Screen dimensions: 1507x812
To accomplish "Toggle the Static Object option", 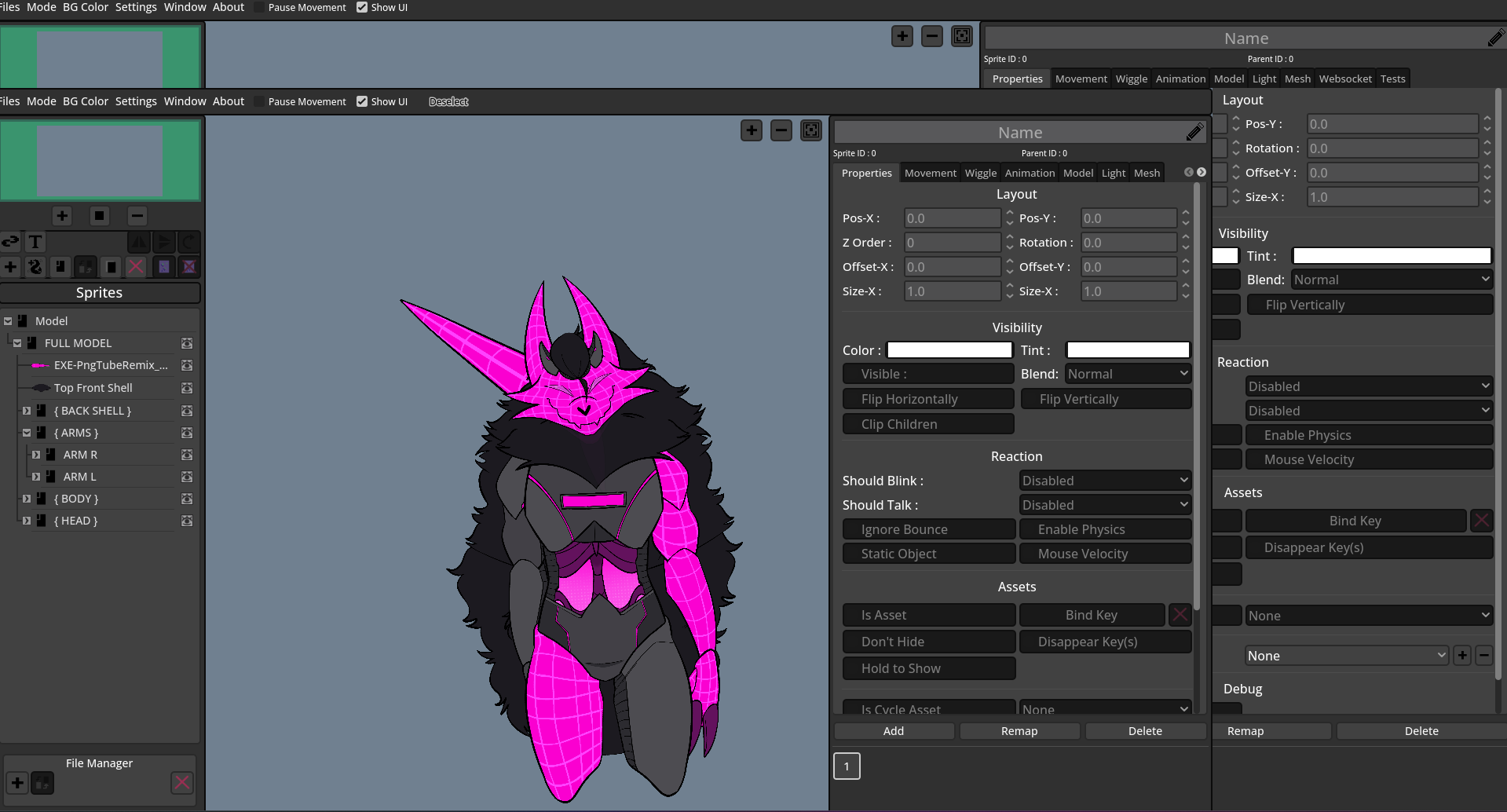I will (929, 554).
